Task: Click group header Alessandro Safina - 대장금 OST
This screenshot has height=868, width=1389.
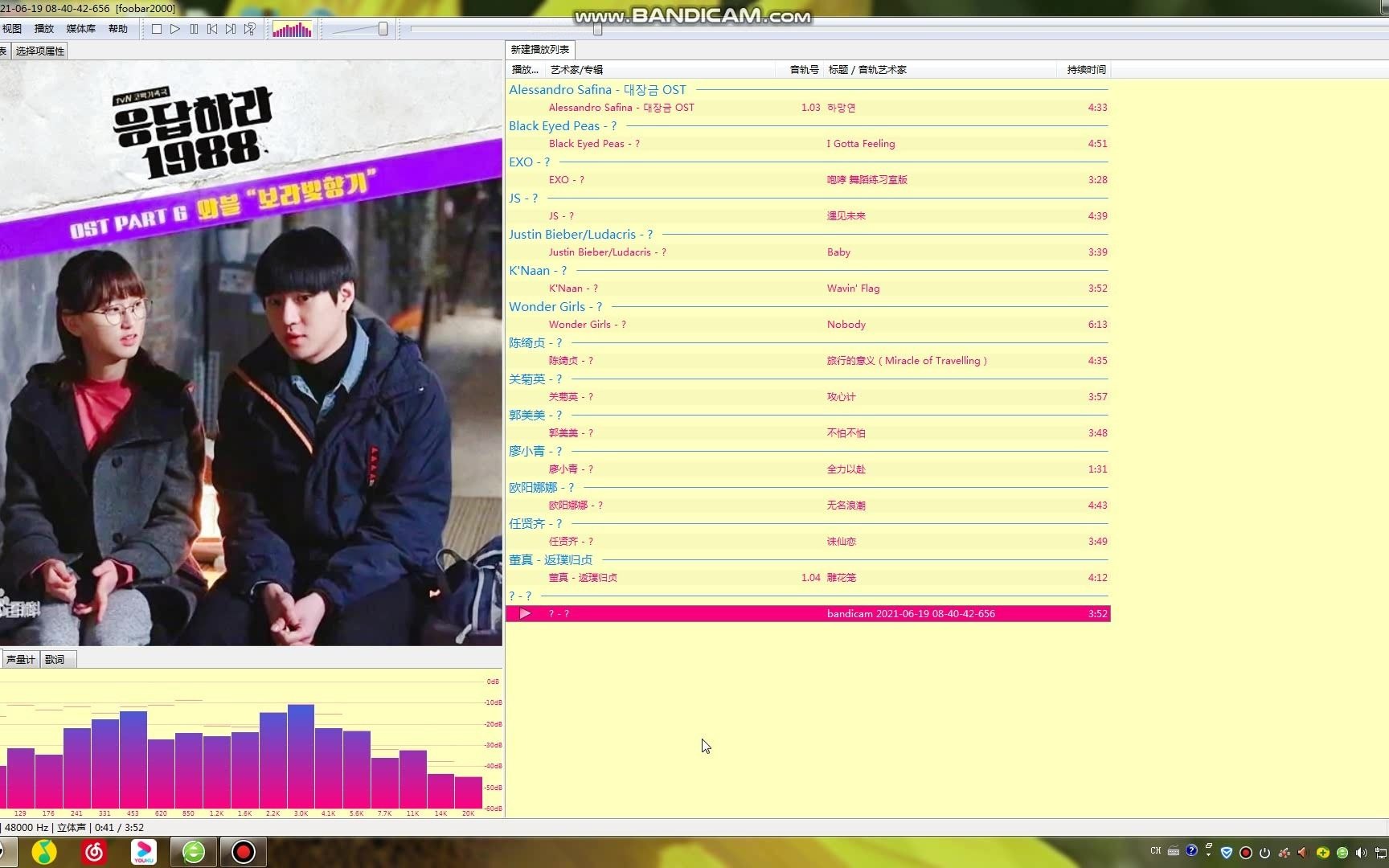Action: click(x=597, y=90)
